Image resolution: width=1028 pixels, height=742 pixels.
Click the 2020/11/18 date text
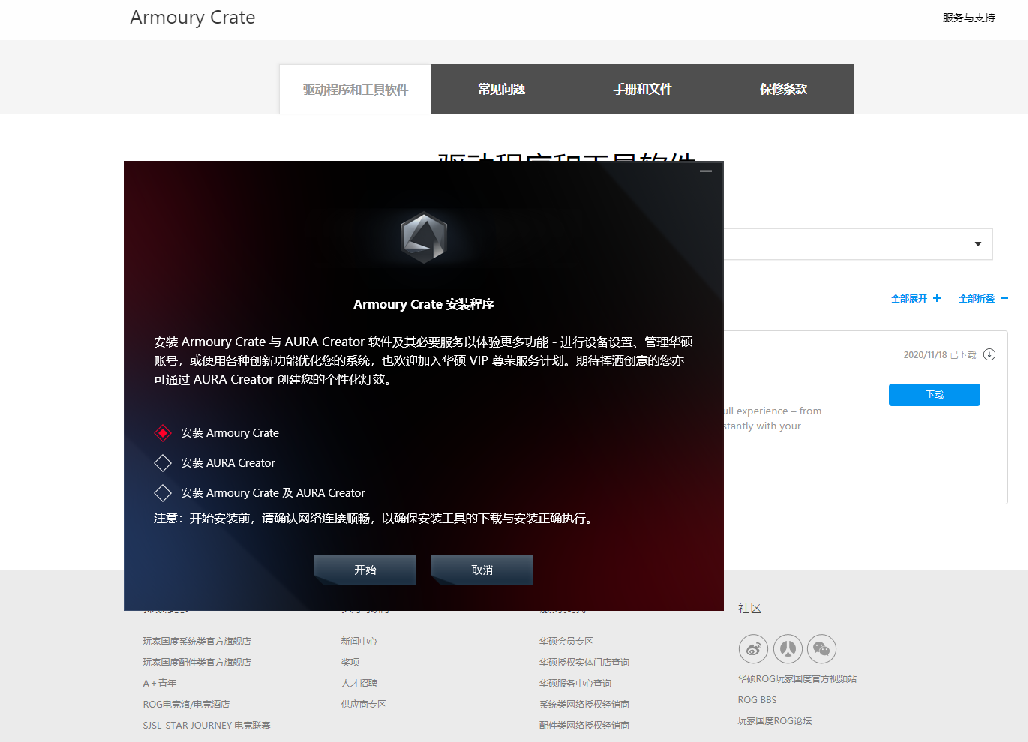click(925, 355)
